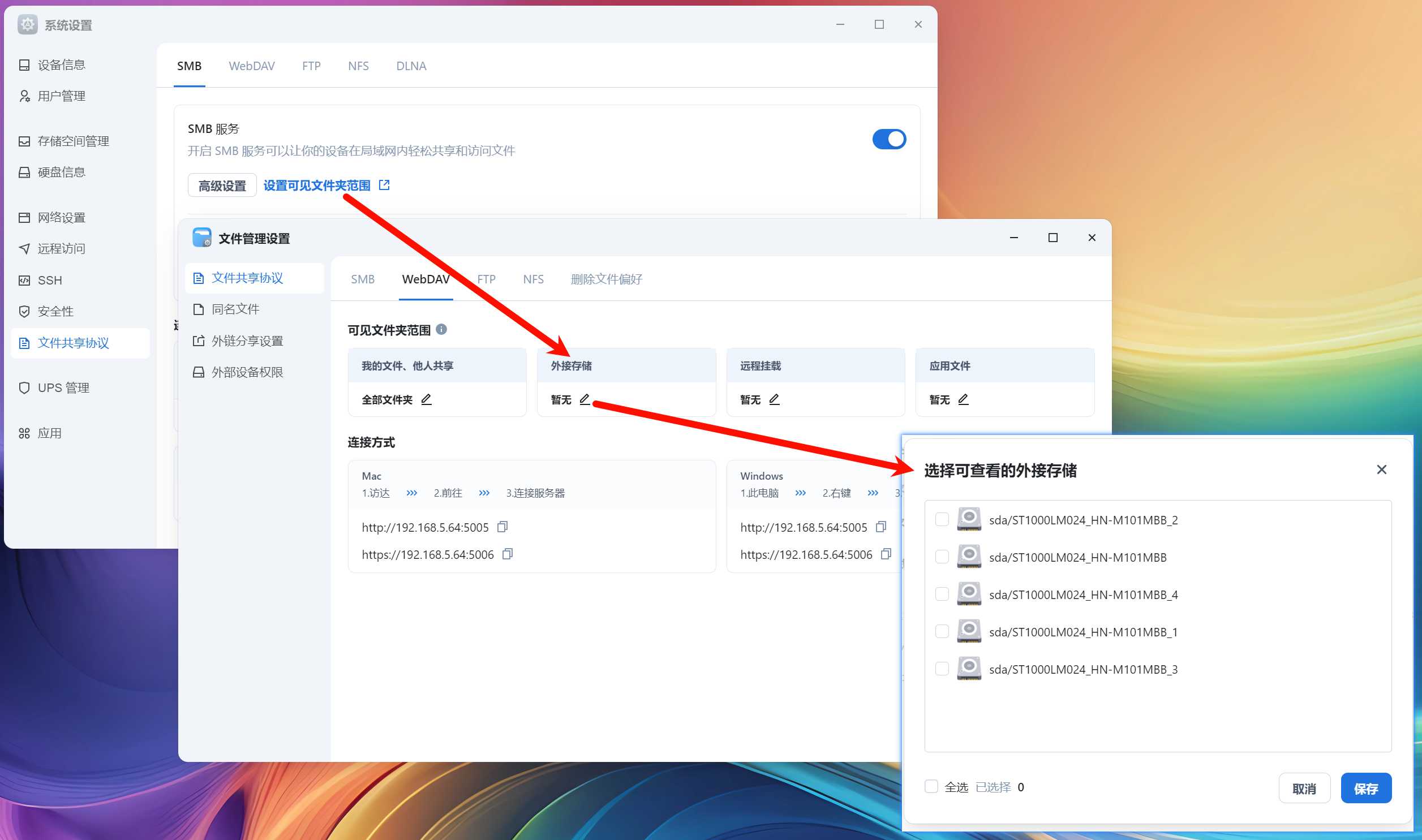Click the edit pencil next to 全部文件夹
1422x840 pixels.
coord(426,399)
